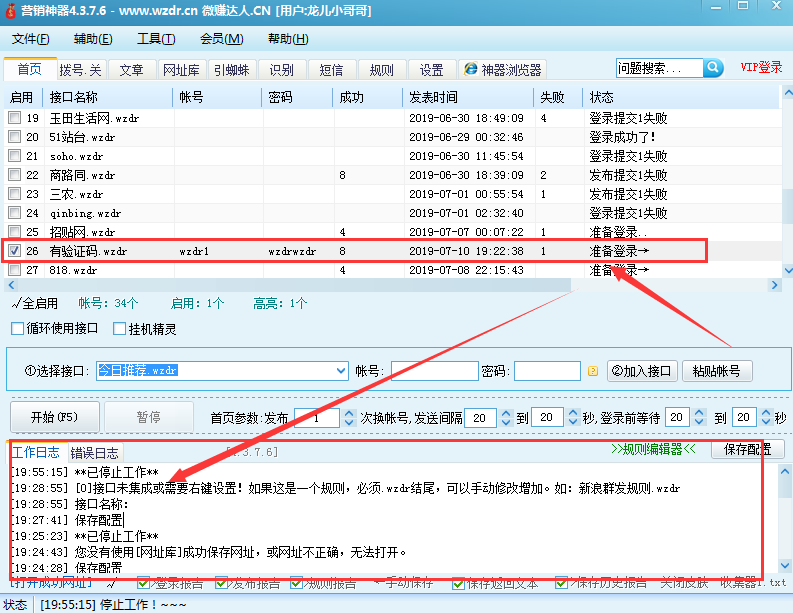
Task: Click the list's horizontal scroll right arrow
Action: [x=774, y=285]
